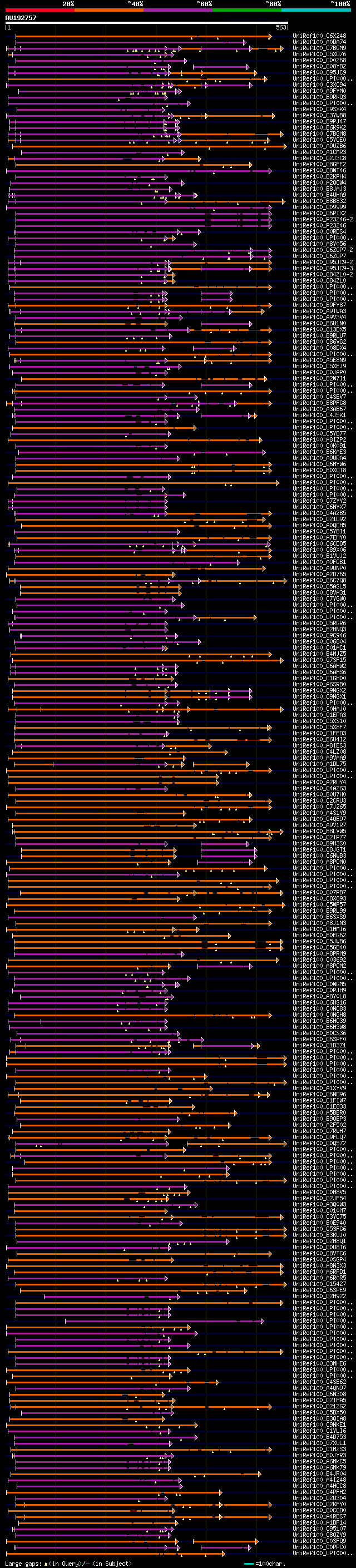Viewport: 356px width, 1568px height.
Task: Open the UniRef100_Q8GFF2 entry
Action: [319, 164]
